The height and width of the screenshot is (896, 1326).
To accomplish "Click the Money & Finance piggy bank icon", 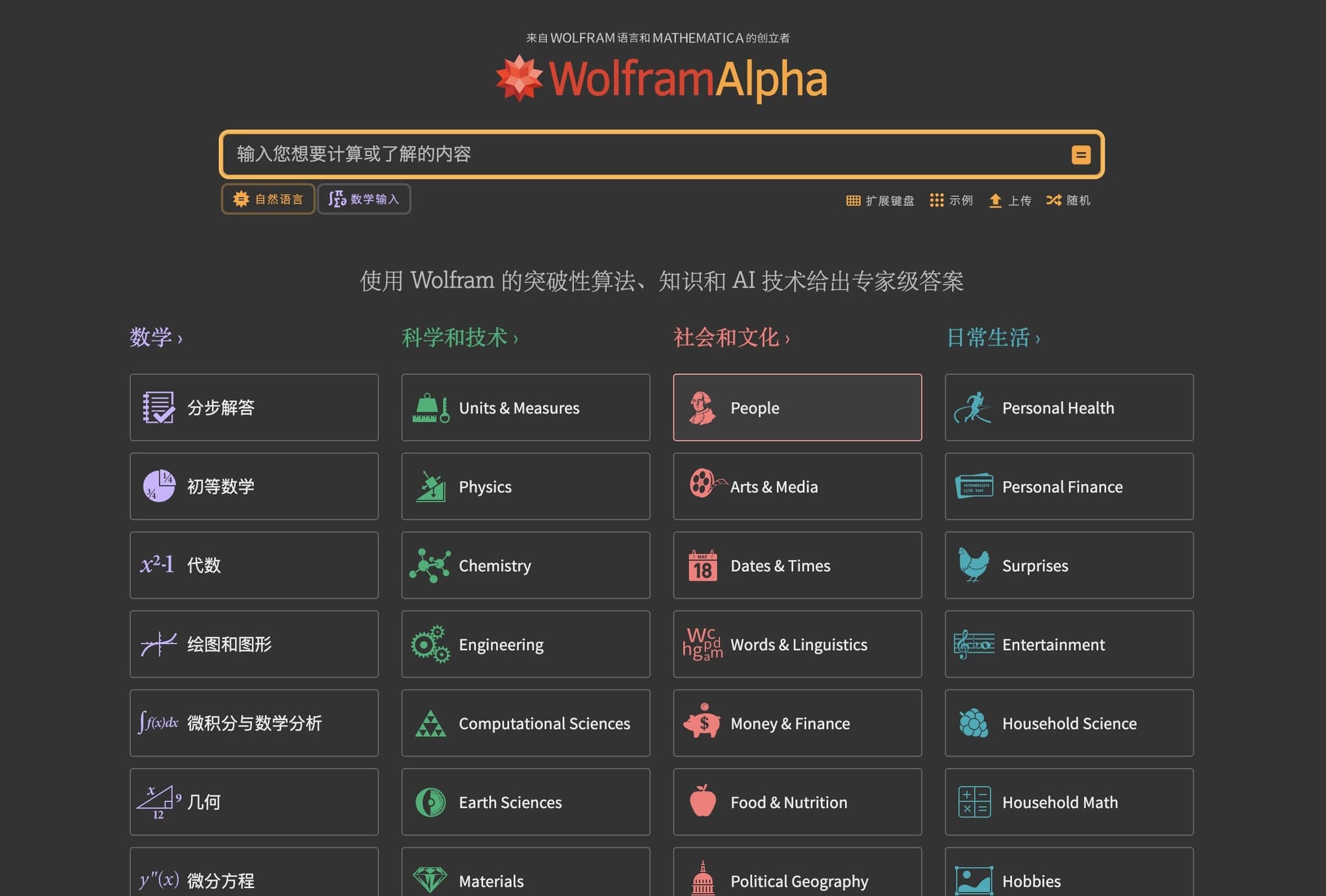I will tap(702, 721).
